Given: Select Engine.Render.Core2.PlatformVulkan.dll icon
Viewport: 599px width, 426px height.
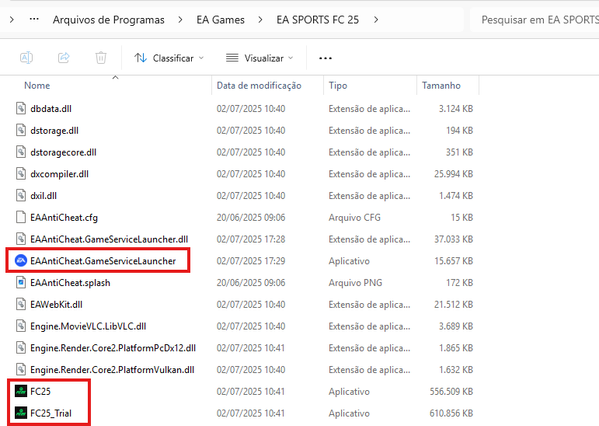Looking at the screenshot, I should tap(21, 369).
